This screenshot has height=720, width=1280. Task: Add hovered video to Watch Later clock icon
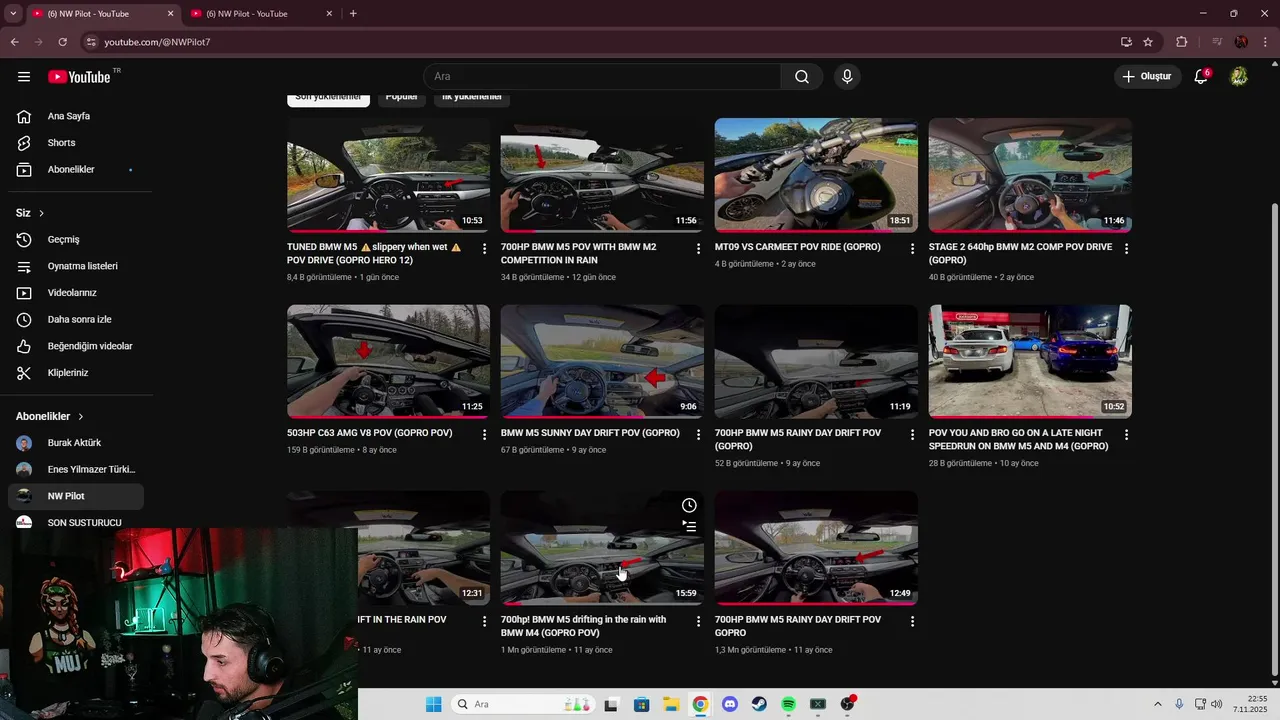(689, 506)
